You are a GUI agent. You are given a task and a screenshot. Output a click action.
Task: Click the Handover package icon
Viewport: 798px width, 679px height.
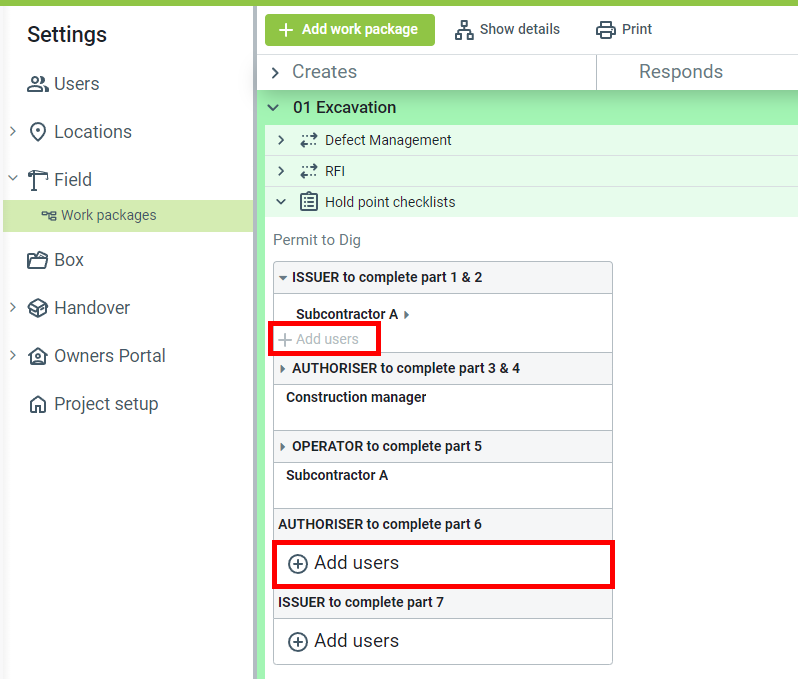(x=38, y=308)
